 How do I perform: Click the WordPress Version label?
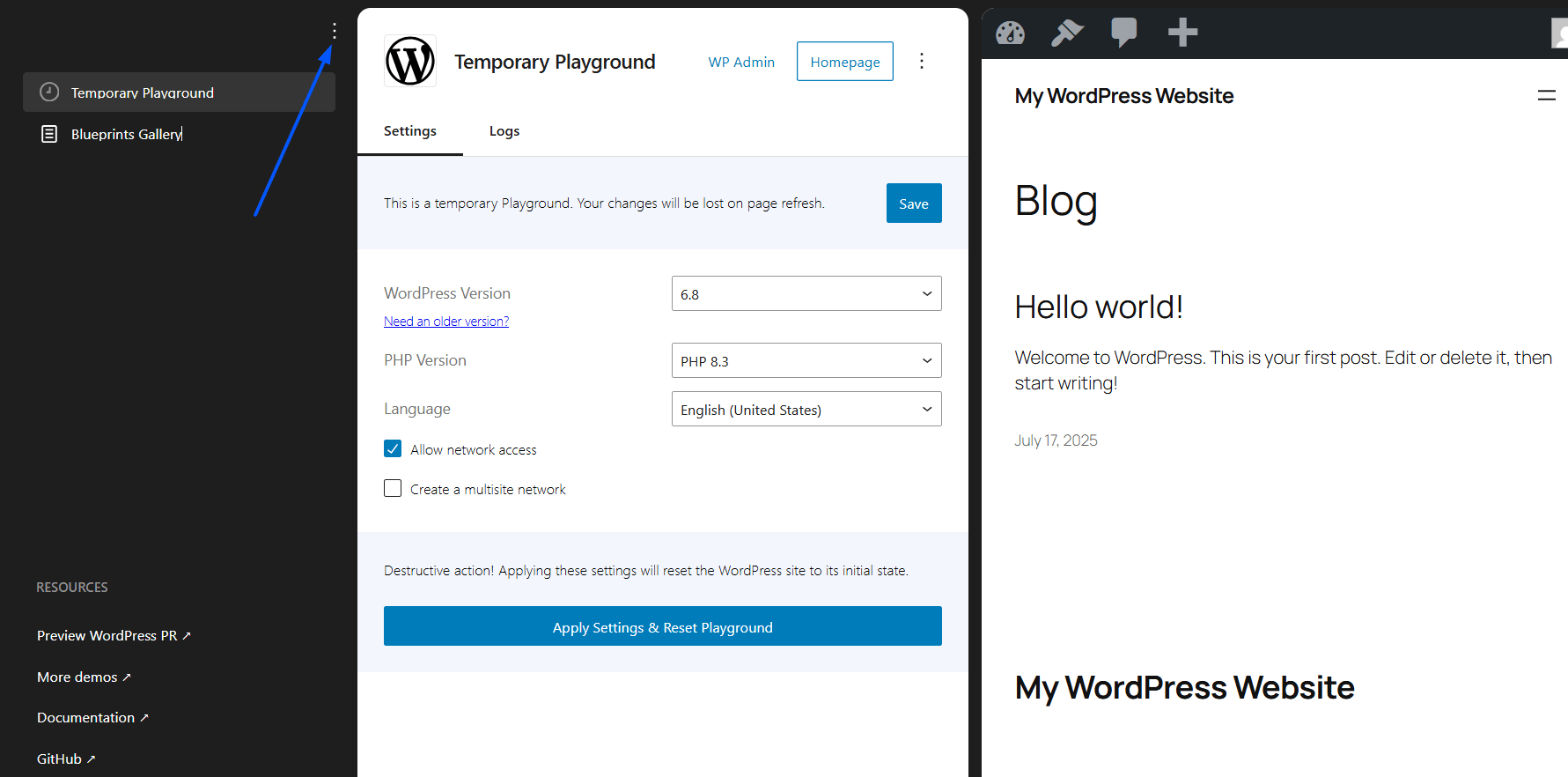click(447, 293)
